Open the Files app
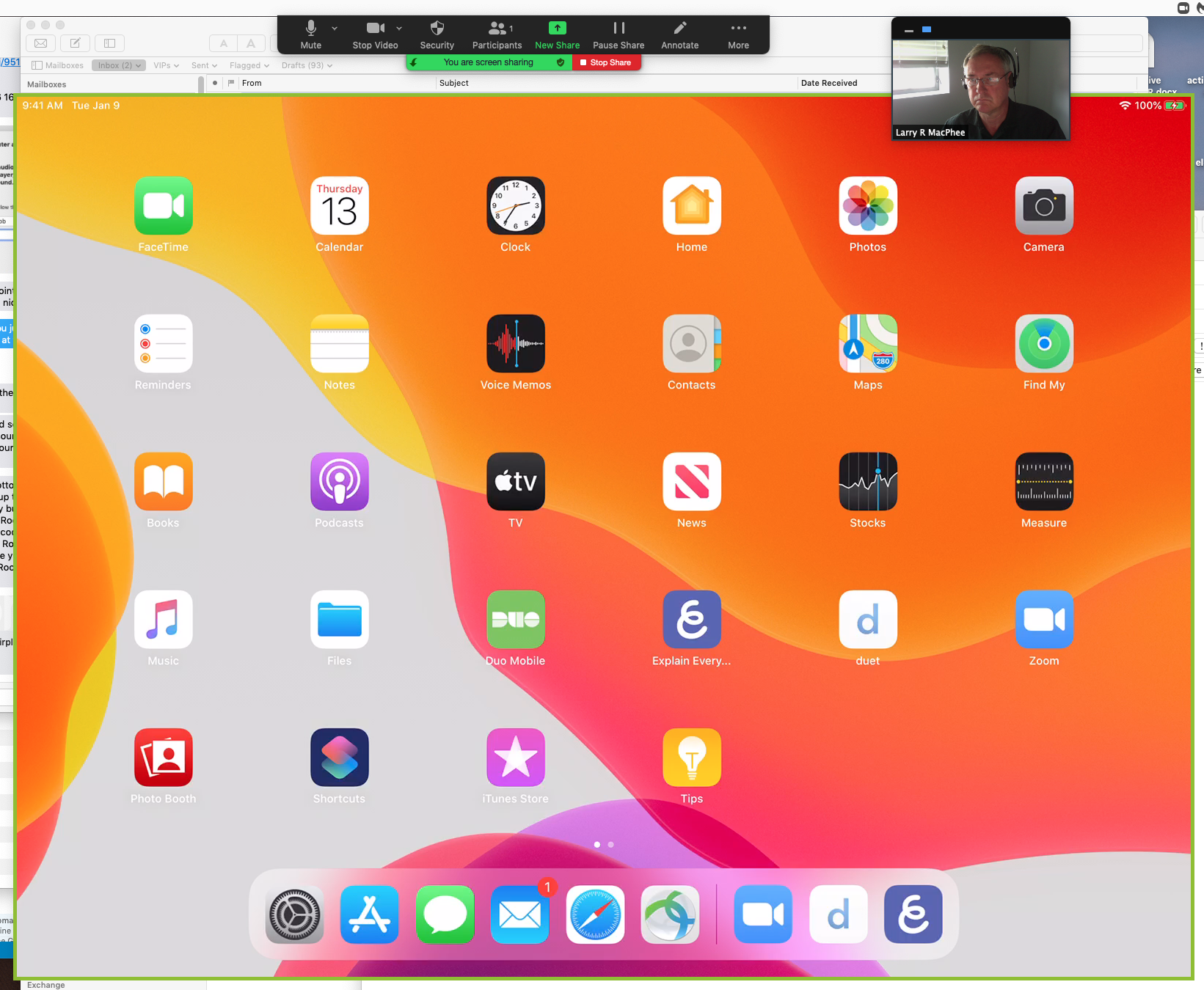1204x990 pixels. [x=340, y=619]
